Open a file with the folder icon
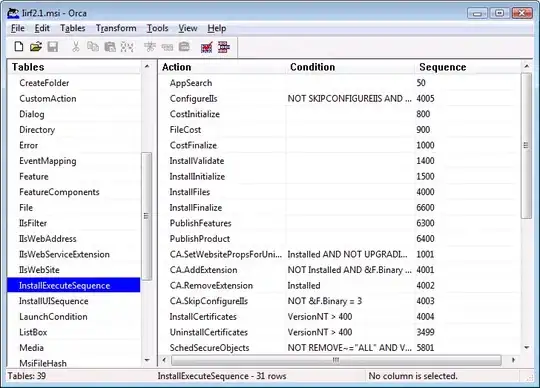 coord(35,47)
